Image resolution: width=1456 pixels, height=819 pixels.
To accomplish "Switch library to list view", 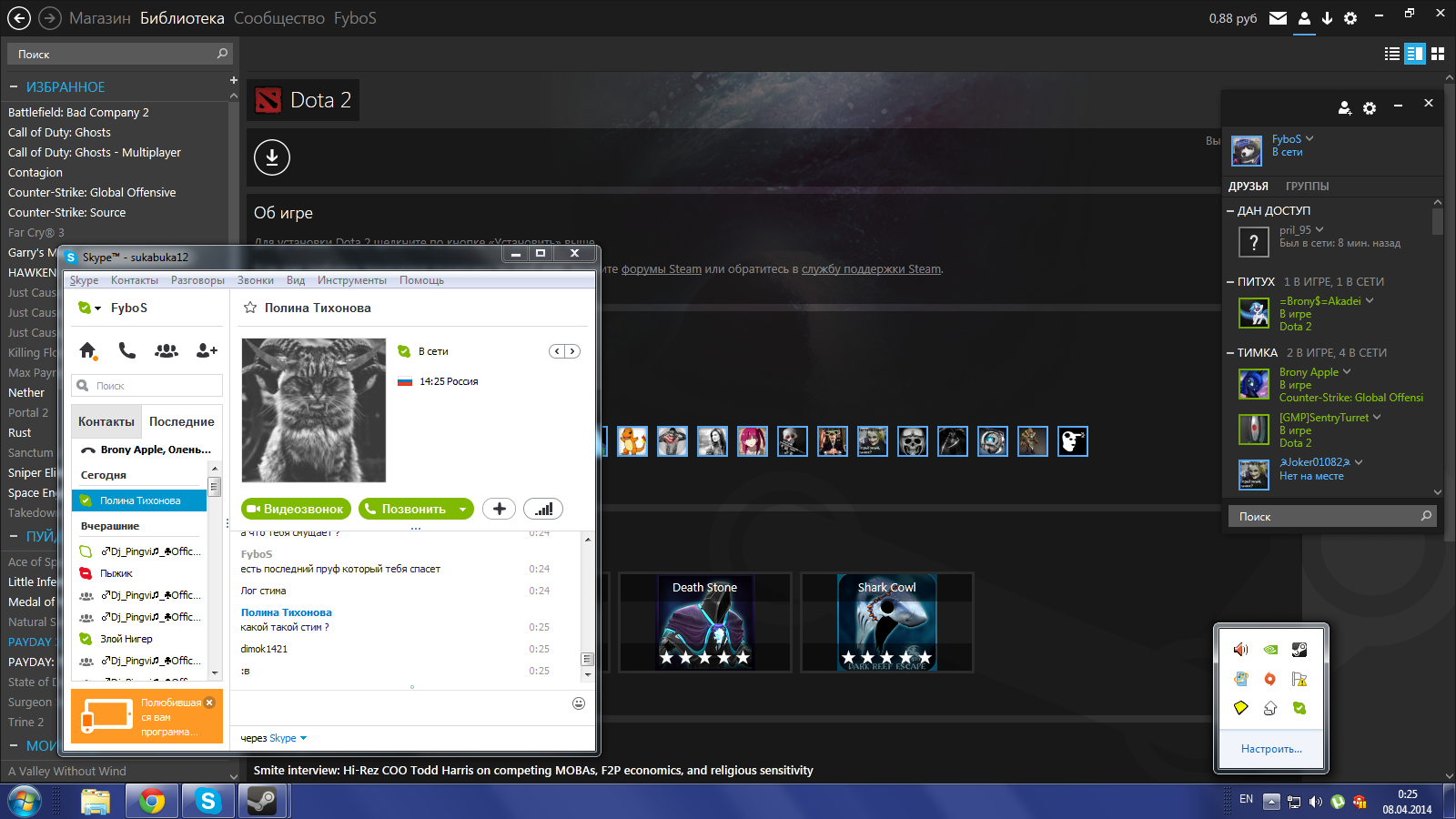I will coord(1392,54).
